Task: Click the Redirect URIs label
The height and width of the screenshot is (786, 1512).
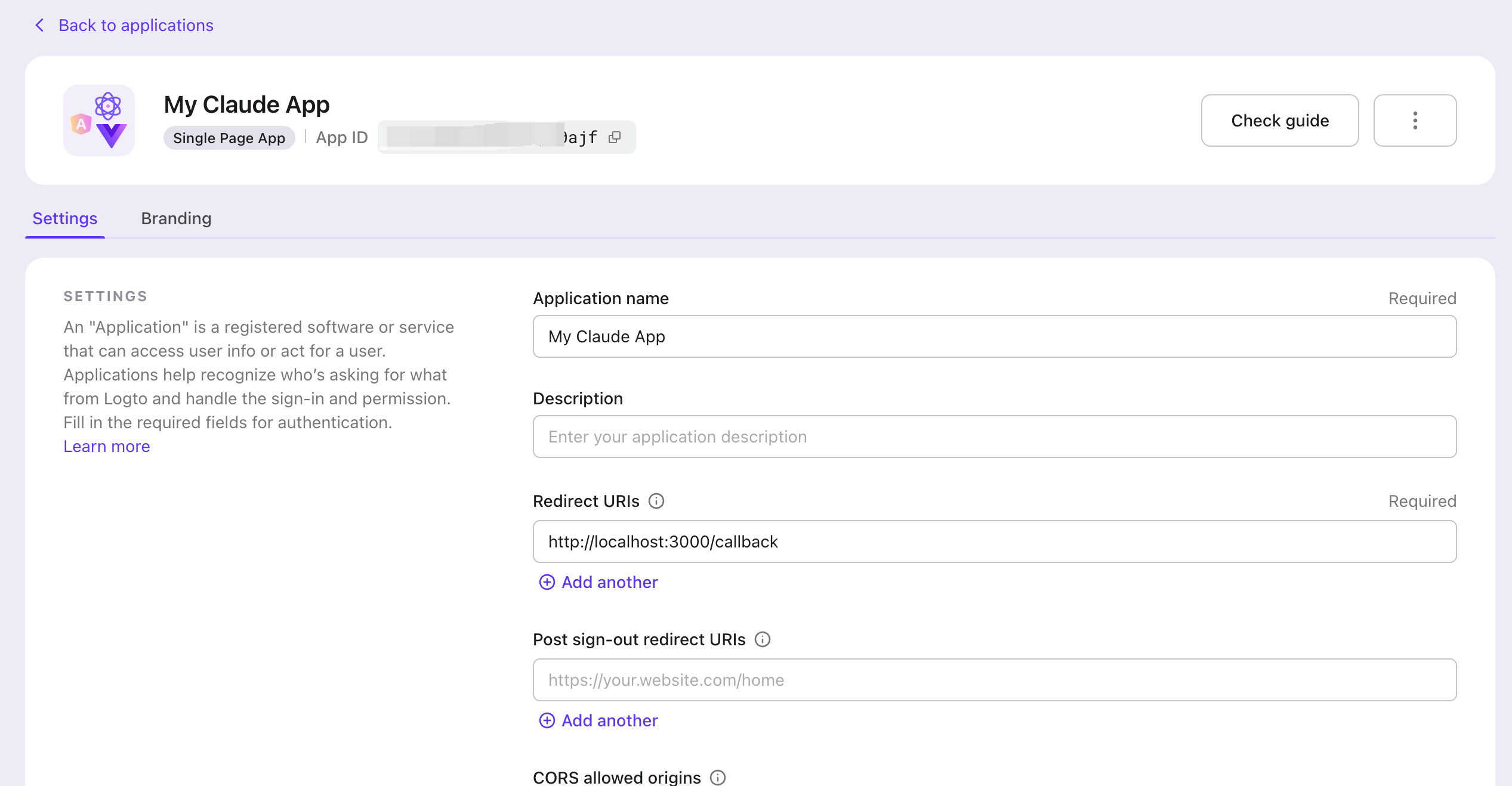Action: coord(586,502)
